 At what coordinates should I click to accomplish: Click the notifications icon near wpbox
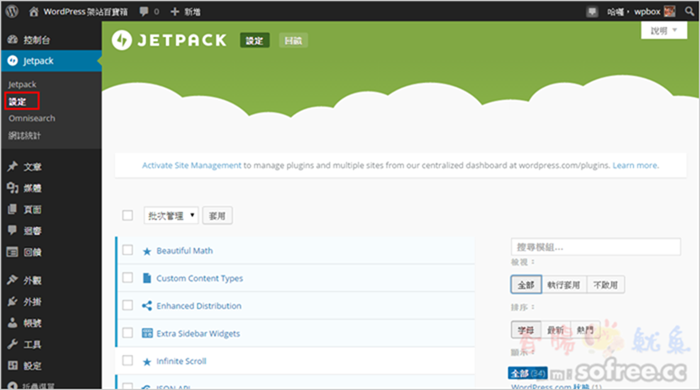(592, 12)
